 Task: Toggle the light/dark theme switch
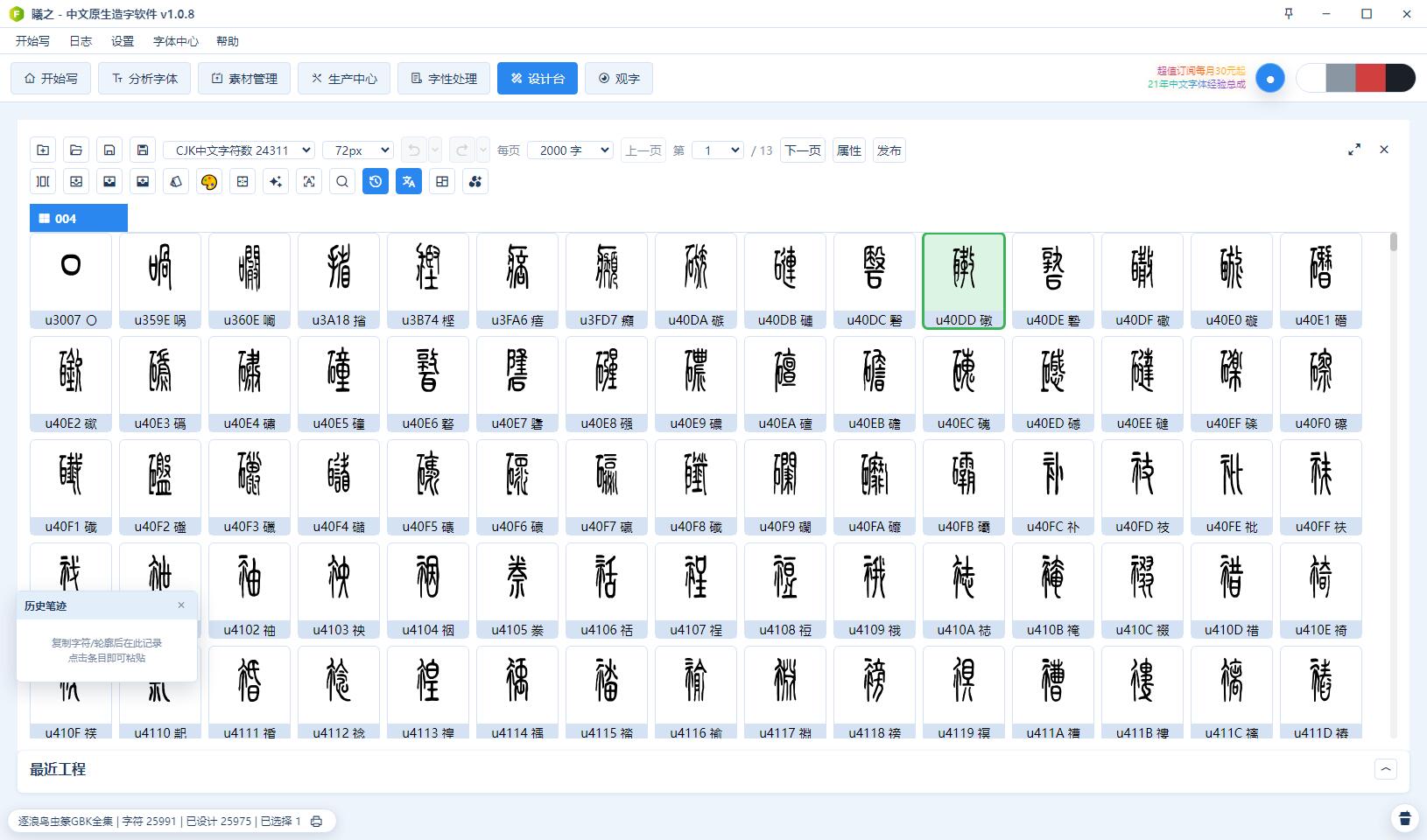(1270, 78)
